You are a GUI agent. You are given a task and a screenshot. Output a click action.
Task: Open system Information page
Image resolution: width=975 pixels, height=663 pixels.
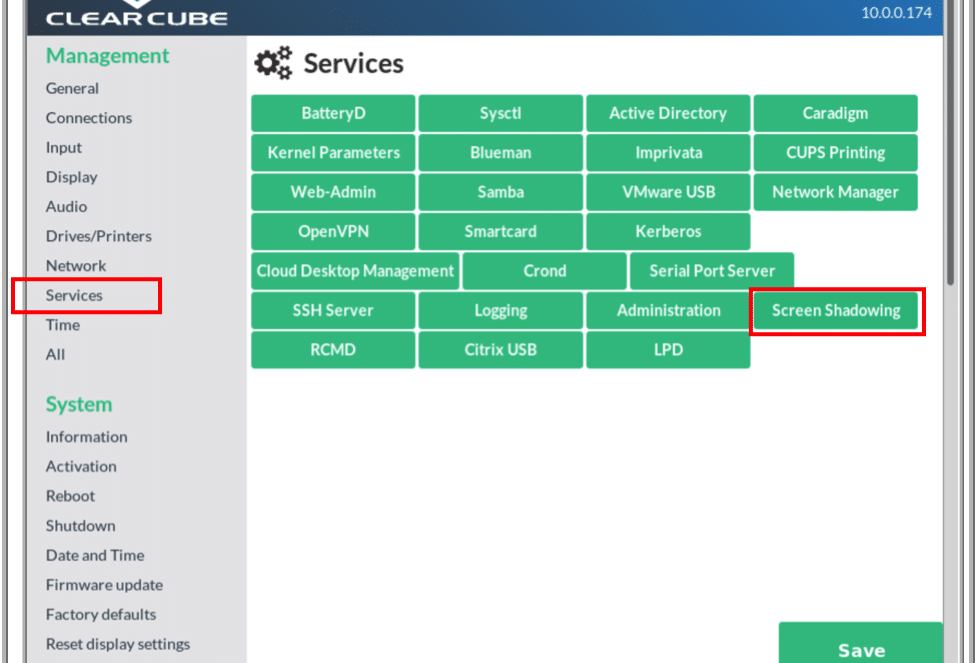point(86,437)
